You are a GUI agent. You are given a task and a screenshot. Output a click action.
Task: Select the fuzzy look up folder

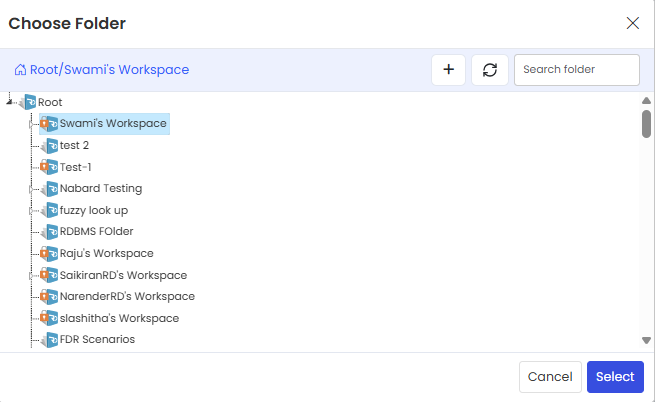click(94, 210)
